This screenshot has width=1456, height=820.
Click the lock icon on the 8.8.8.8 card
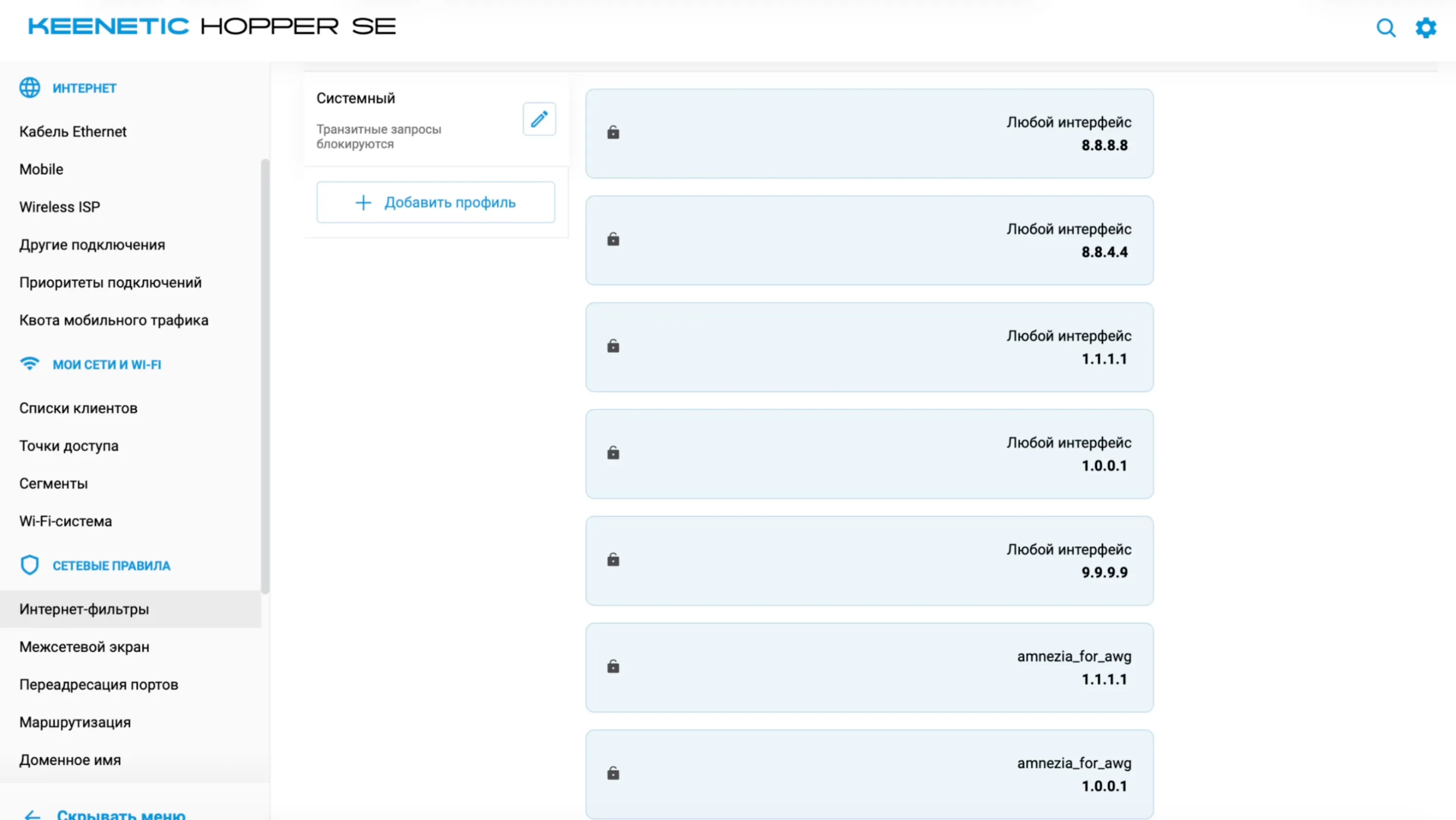coord(613,132)
